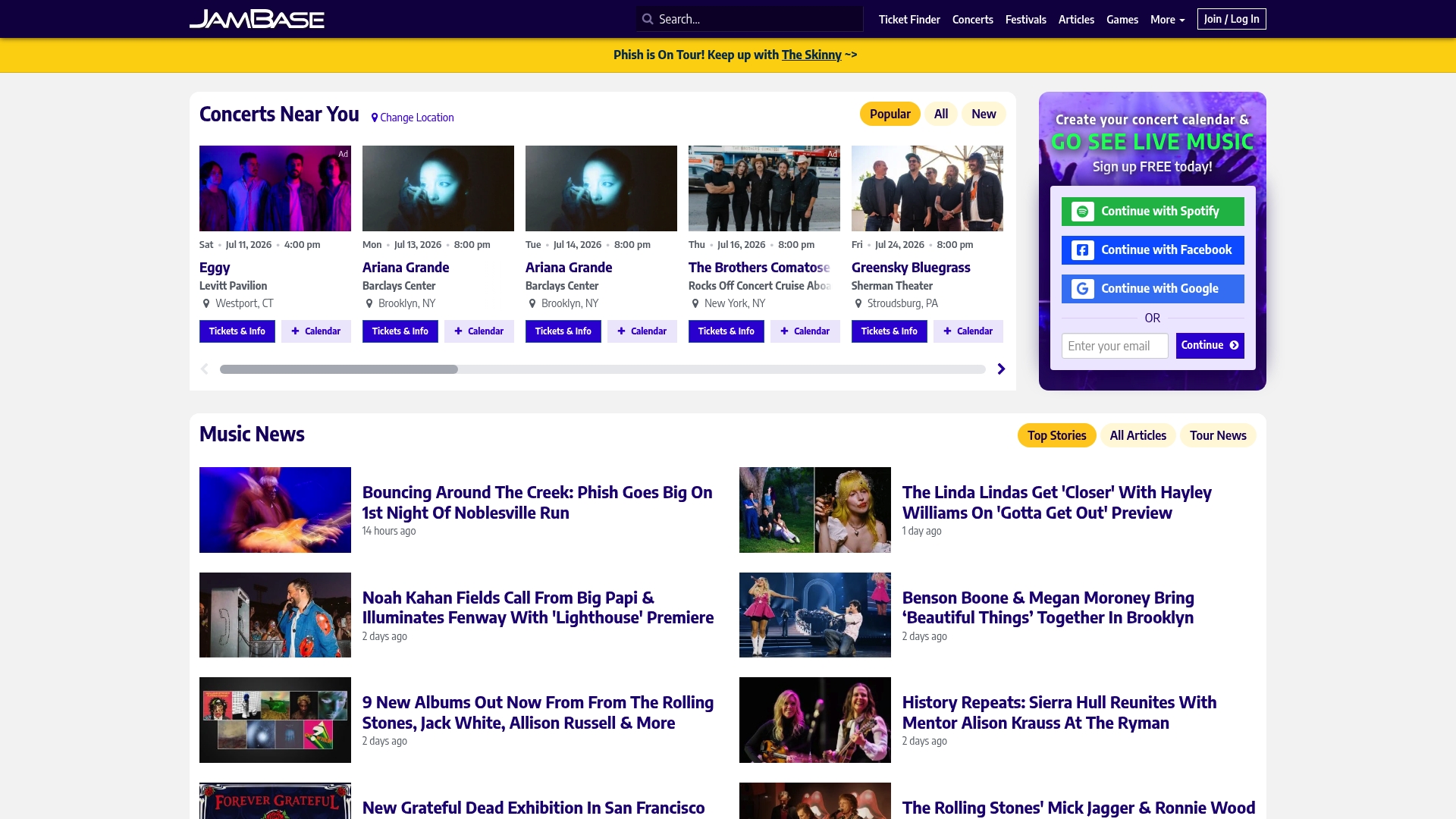Select the Popular concerts filter
1456x819 pixels.
pyautogui.click(x=890, y=114)
